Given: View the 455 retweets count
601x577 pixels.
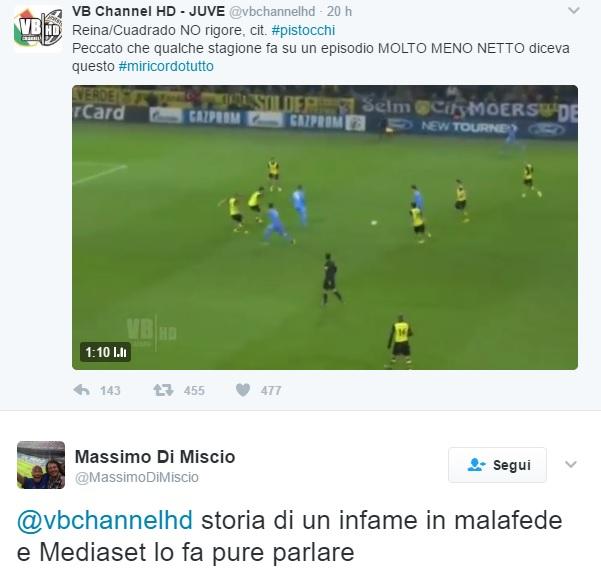Looking at the screenshot, I should (x=194, y=391).
